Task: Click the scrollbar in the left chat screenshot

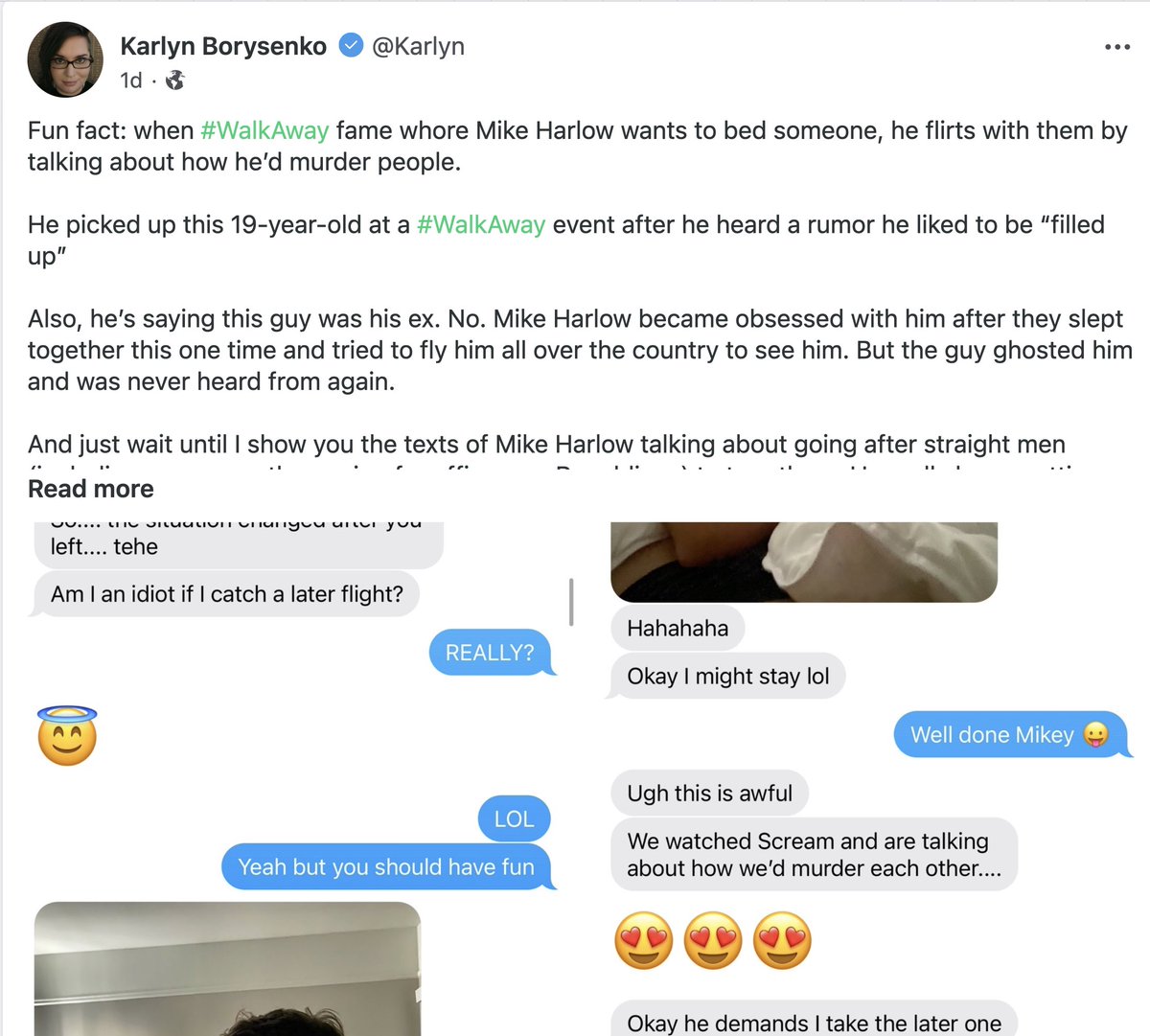Action: (x=571, y=602)
